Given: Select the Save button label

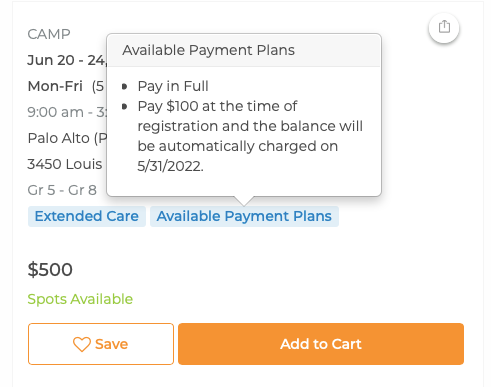Looking at the screenshot, I should (111, 344).
